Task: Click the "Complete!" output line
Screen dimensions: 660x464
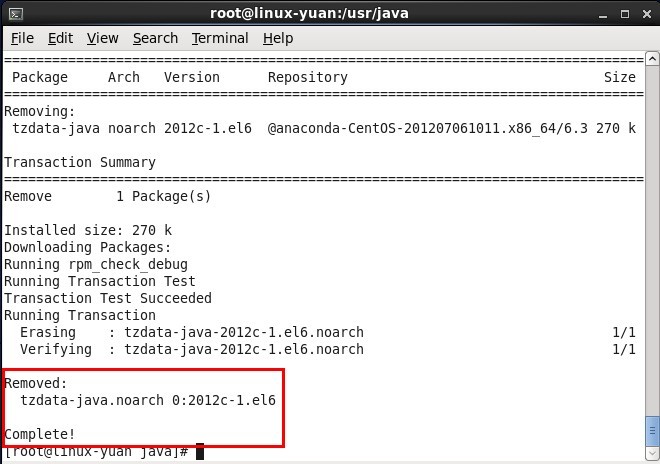Action: point(41,434)
